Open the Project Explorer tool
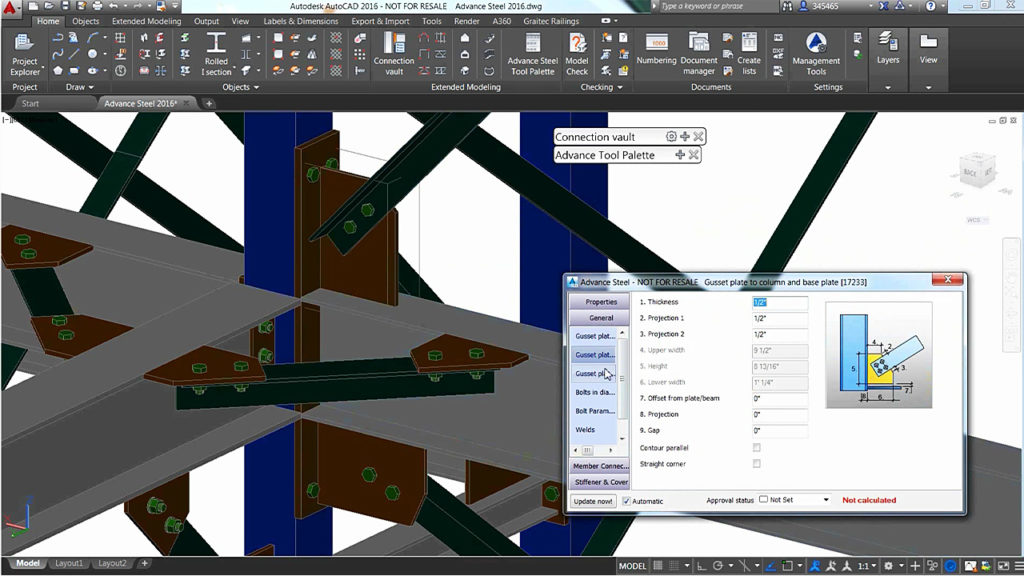 click(24, 55)
